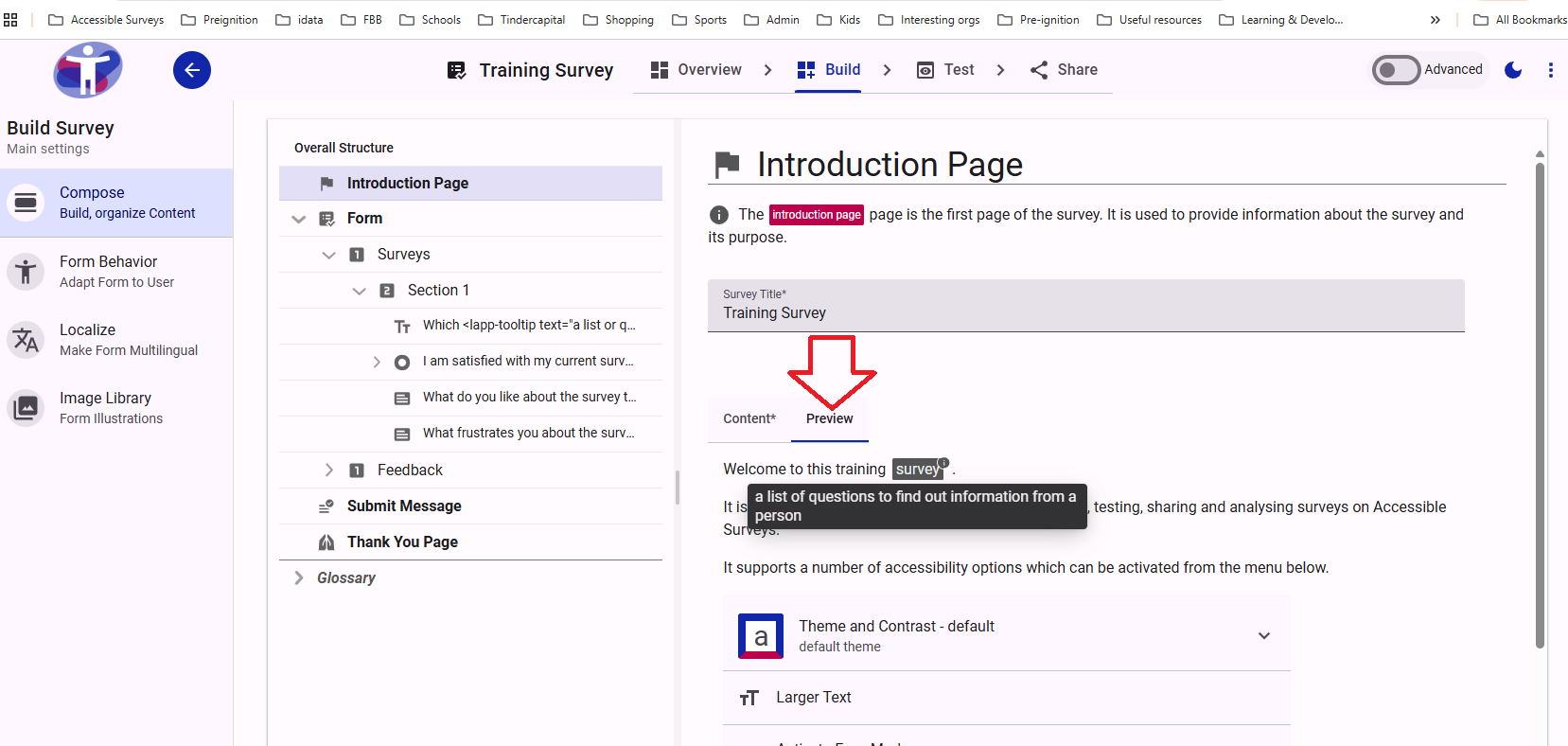Image resolution: width=1568 pixels, height=746 pixels.
Task: Select Thank You Page in structure
Action: (402, 542)
